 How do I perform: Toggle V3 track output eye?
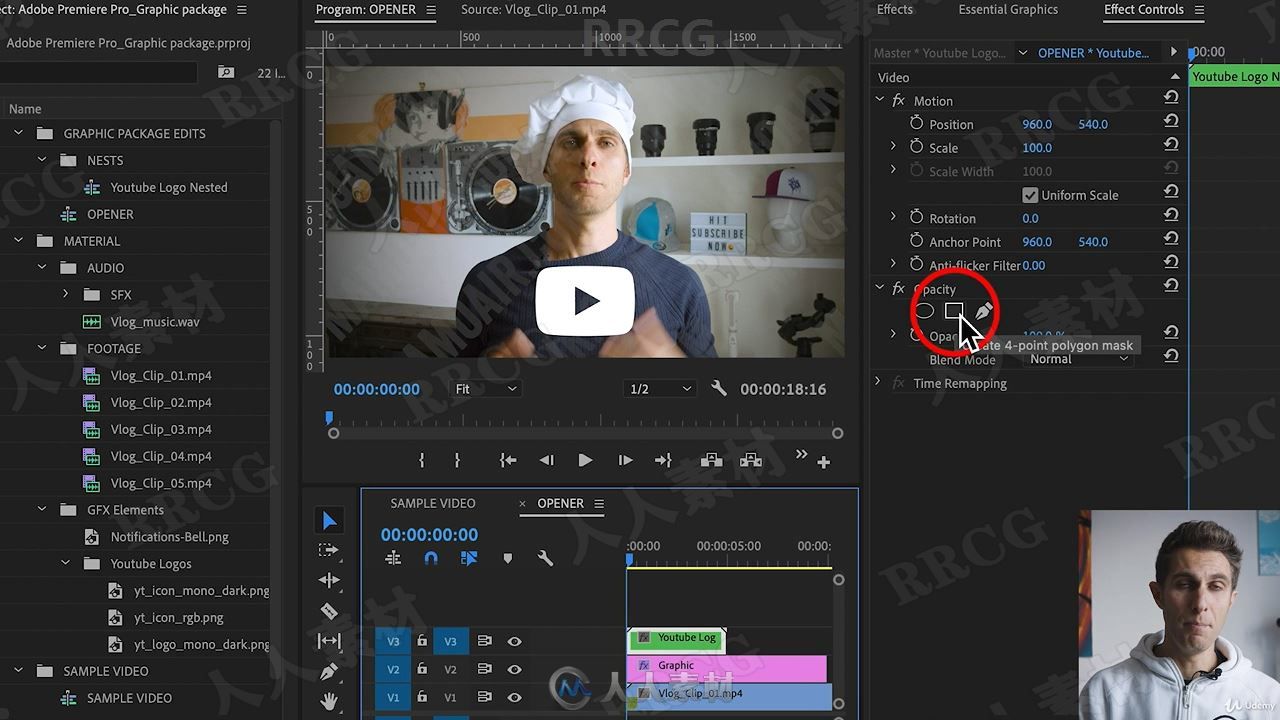click(514, 641)
